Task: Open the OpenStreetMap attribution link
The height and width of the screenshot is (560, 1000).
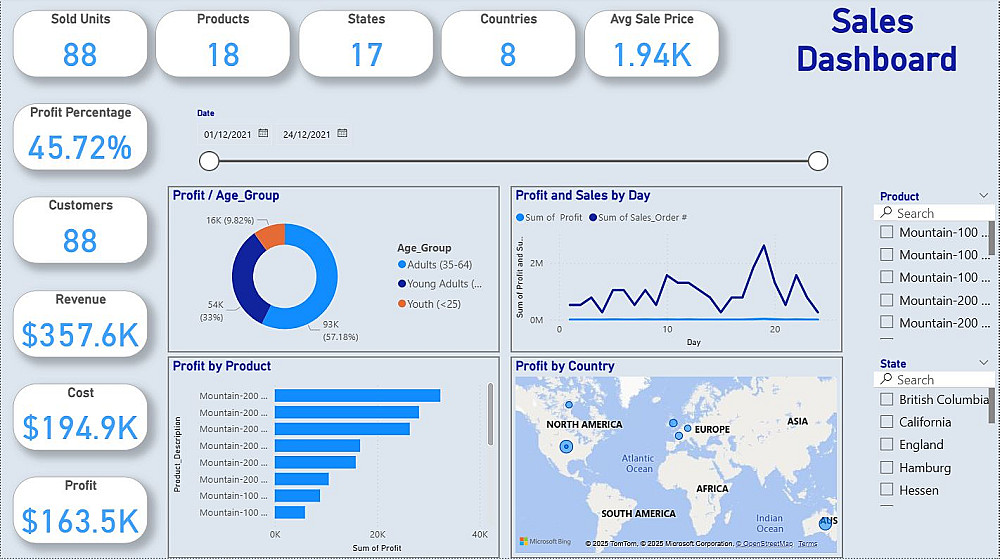Action: (x=764, y=543)
